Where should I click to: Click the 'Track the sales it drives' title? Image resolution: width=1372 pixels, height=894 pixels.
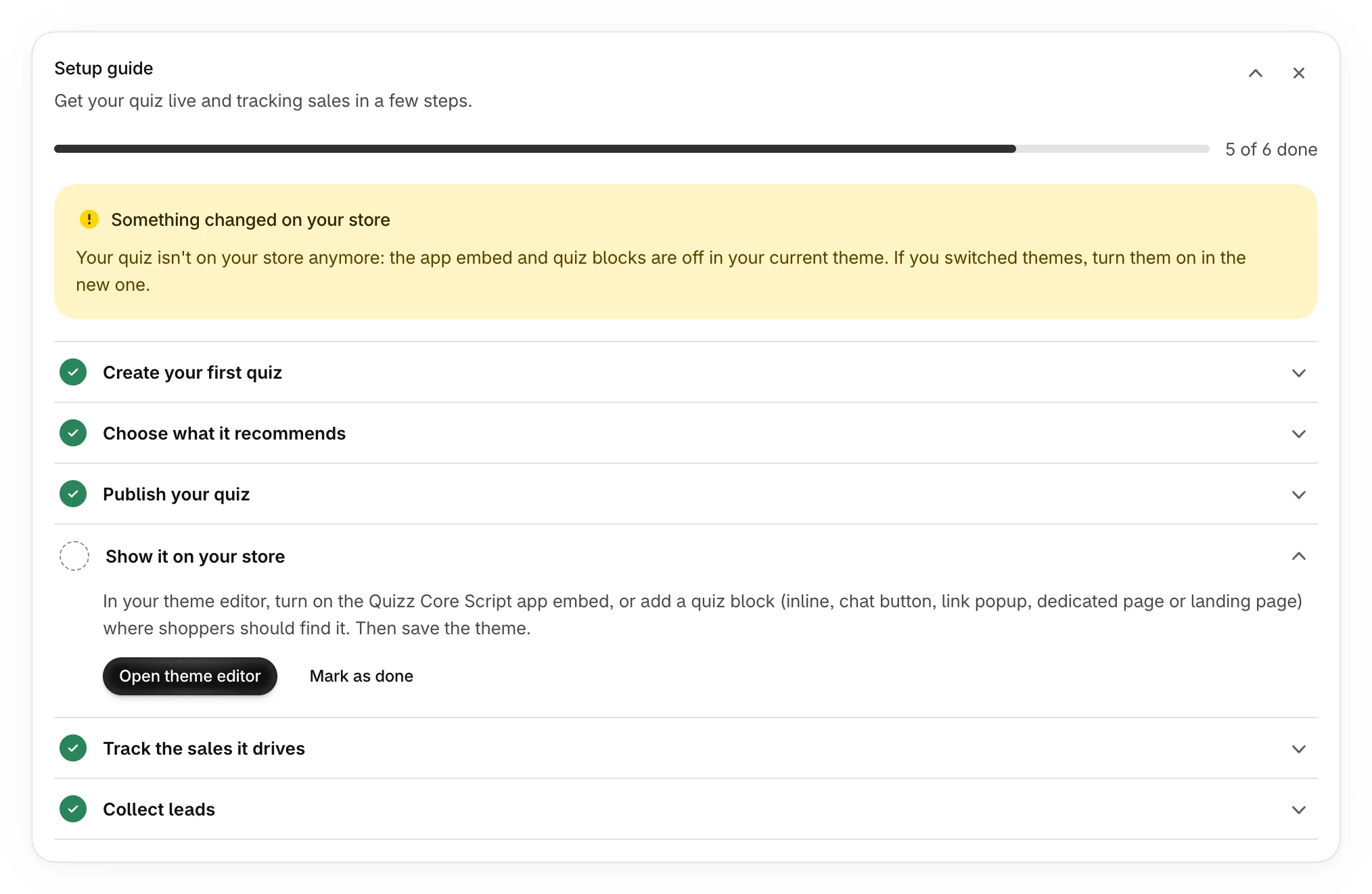(204, 749)
